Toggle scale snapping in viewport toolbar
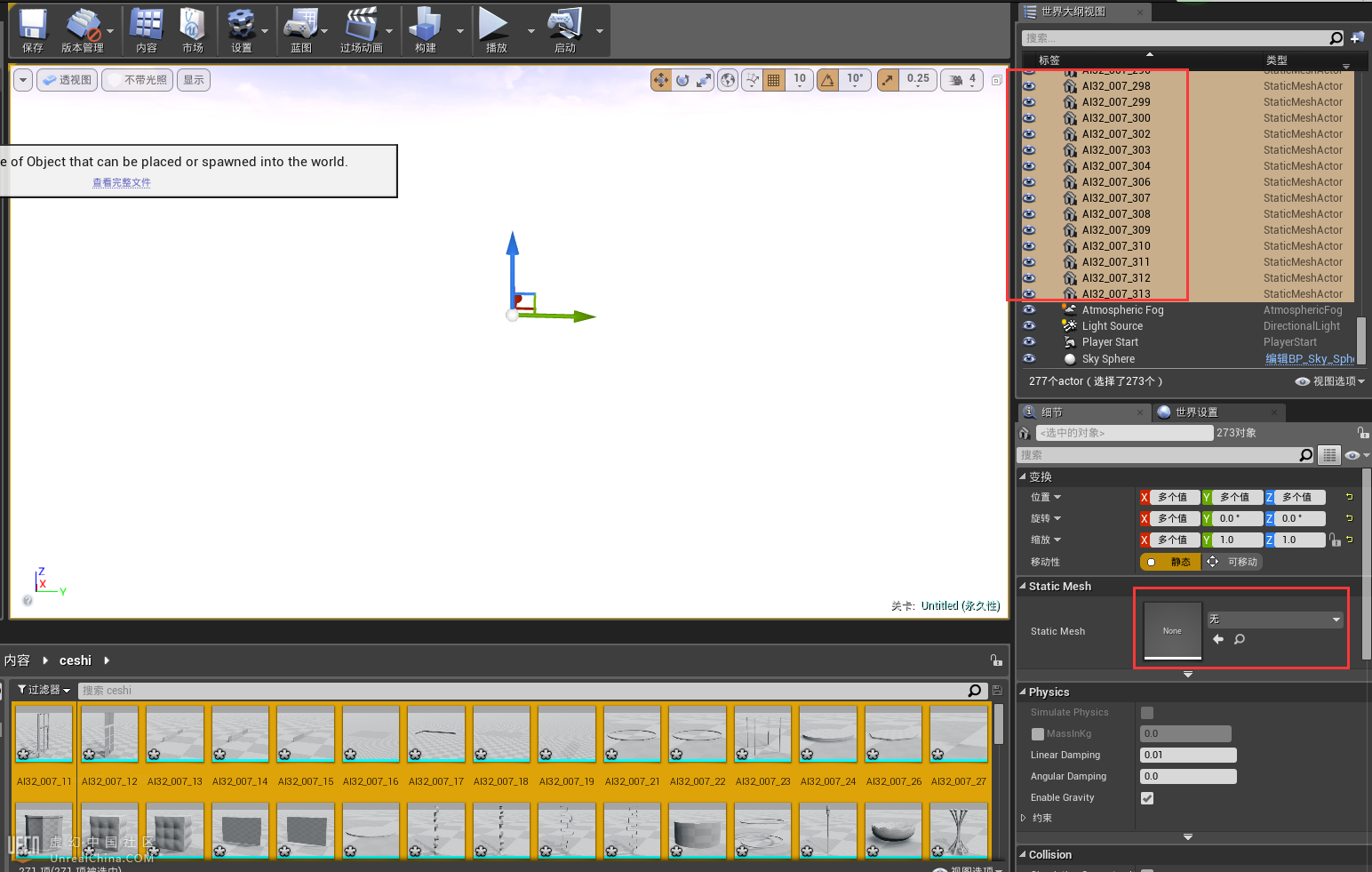The height and width of the screenshot is (872, 1372). 888,80
